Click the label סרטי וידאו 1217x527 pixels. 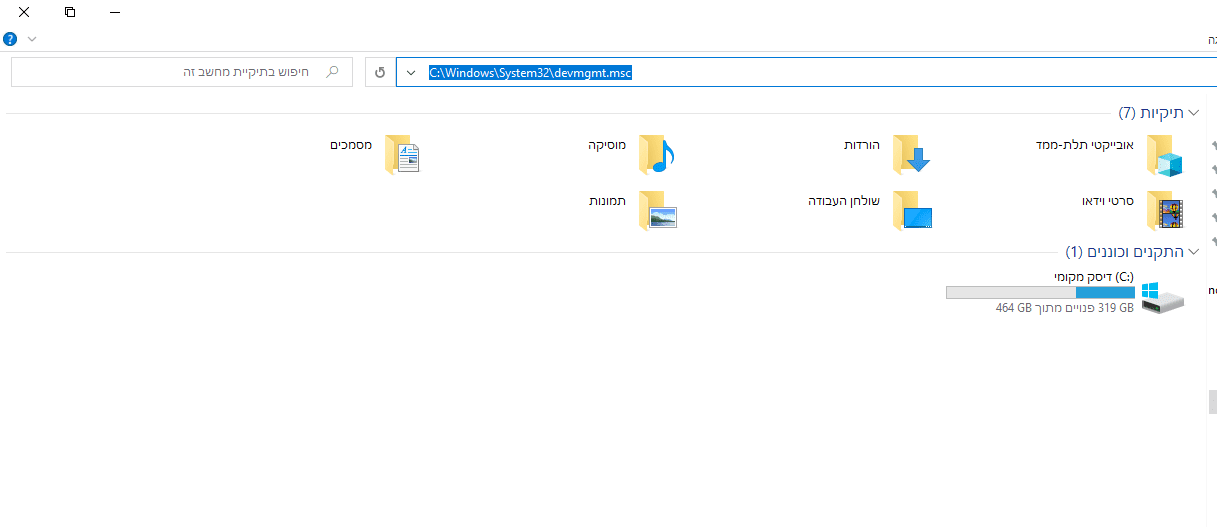pos(1107,201)
